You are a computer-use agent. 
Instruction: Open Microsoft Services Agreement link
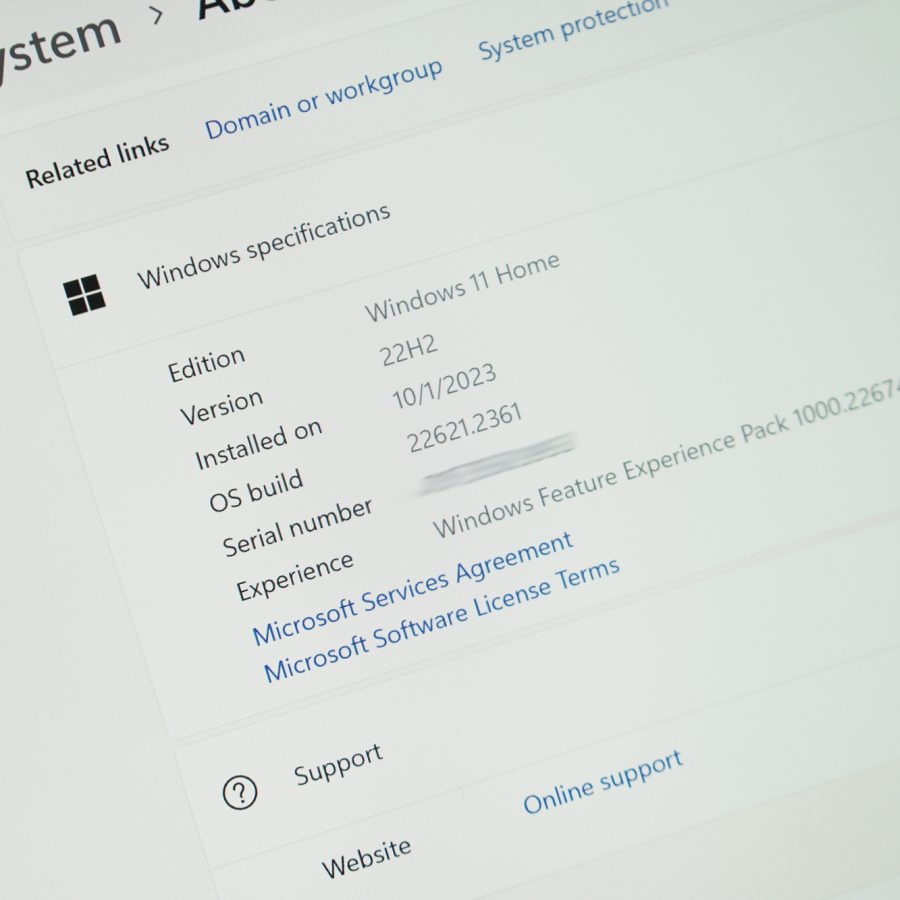[x=412, y=588]
